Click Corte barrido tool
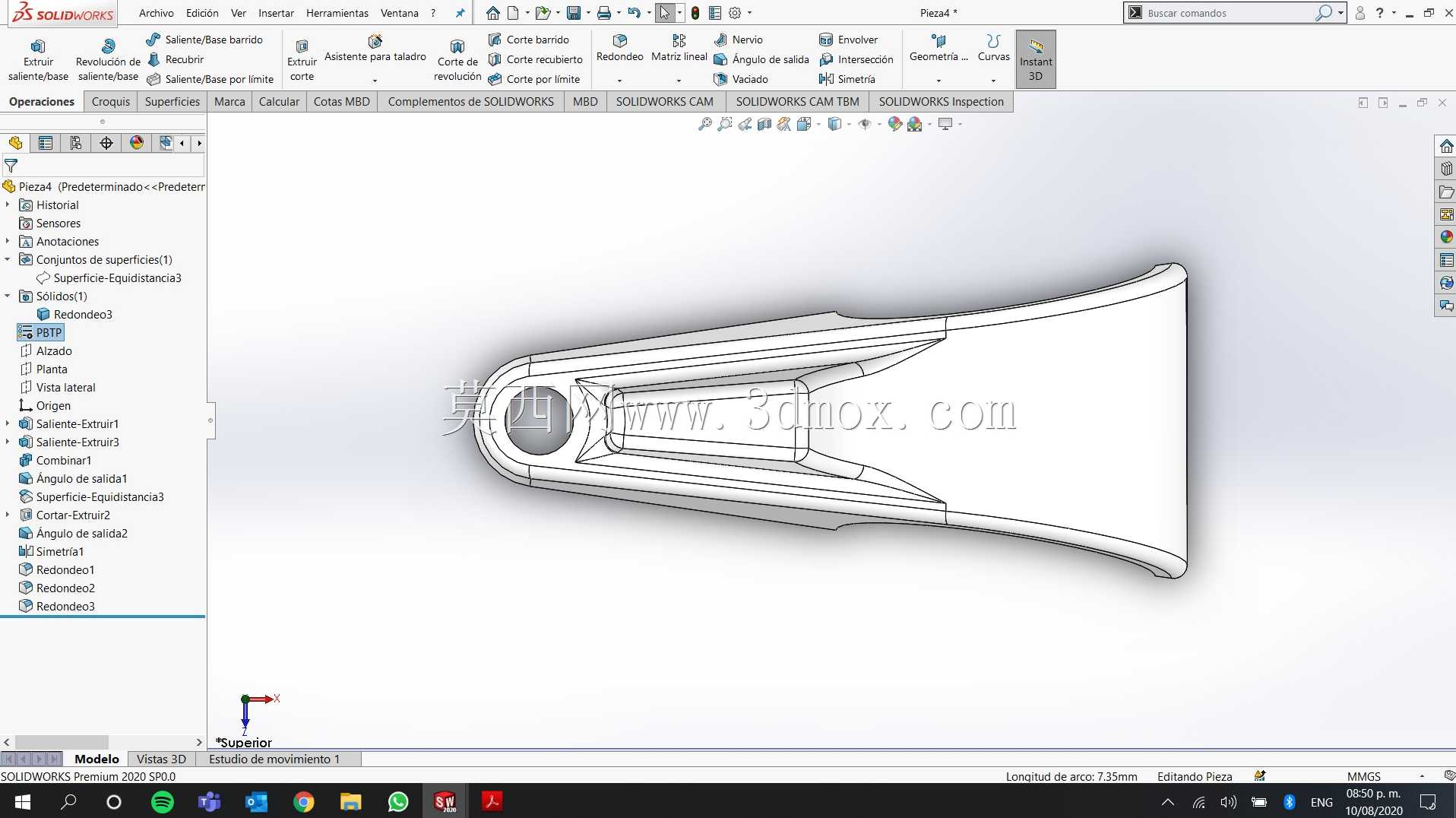The width and height of the screenshot is (1456, 818). [528, 40]
